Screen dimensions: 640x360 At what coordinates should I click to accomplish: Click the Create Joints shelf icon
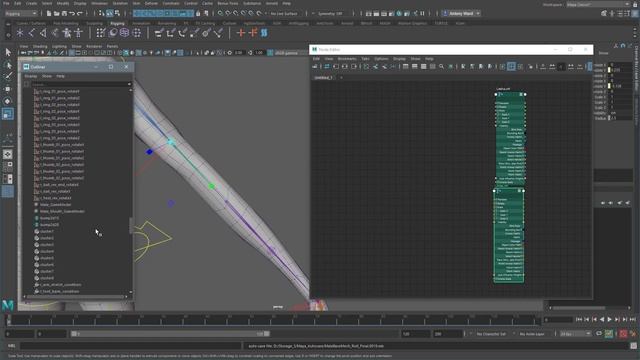pos(31,33)
